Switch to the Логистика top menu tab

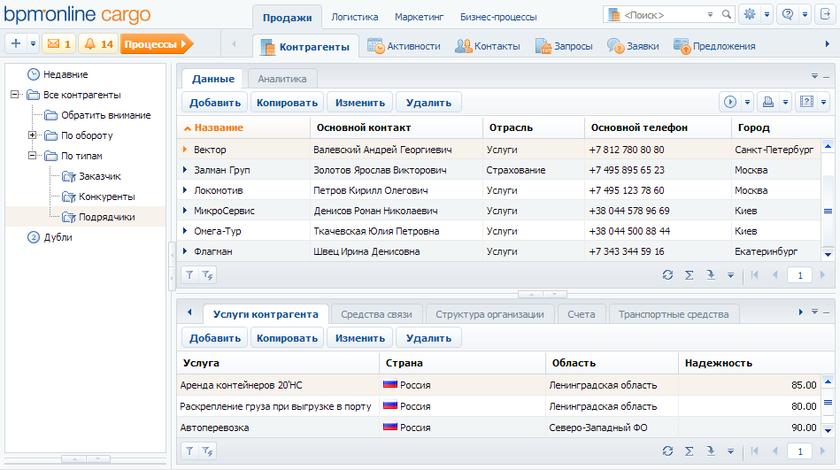(x=354, y=17)
